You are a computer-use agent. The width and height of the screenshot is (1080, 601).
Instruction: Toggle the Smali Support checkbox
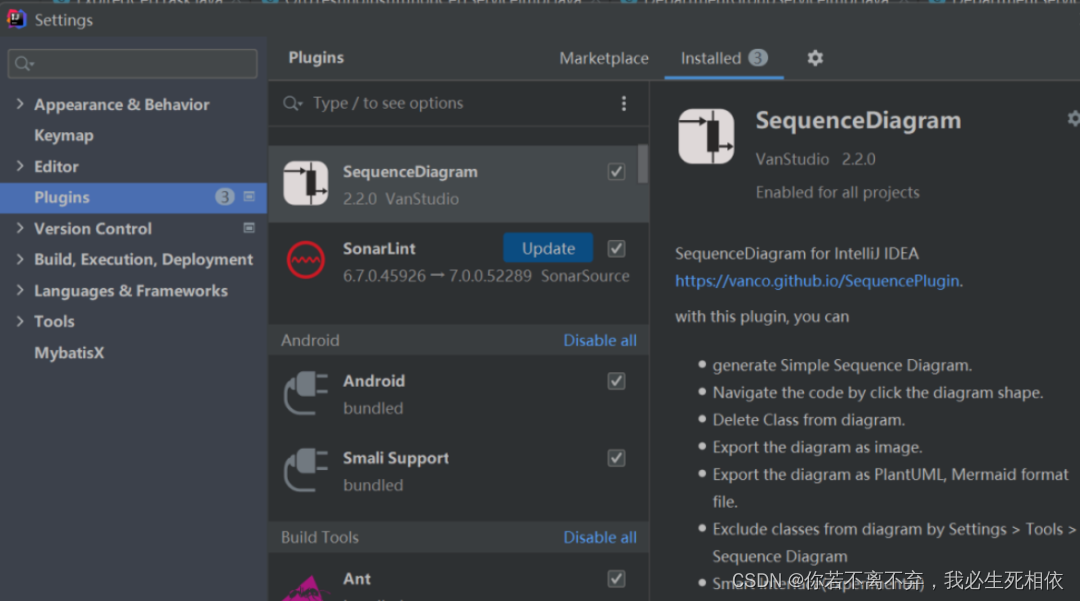pyautogui.click(x=616, y=458)
